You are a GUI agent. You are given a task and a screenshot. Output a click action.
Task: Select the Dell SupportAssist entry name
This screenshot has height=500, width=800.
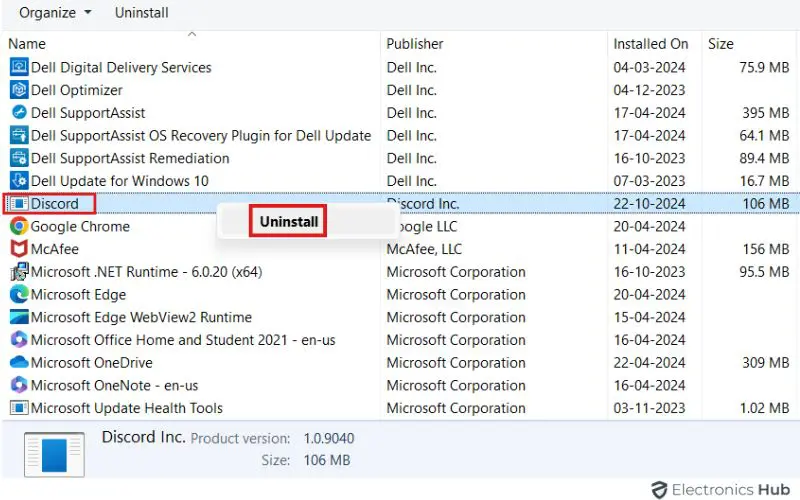pos(88,113)
